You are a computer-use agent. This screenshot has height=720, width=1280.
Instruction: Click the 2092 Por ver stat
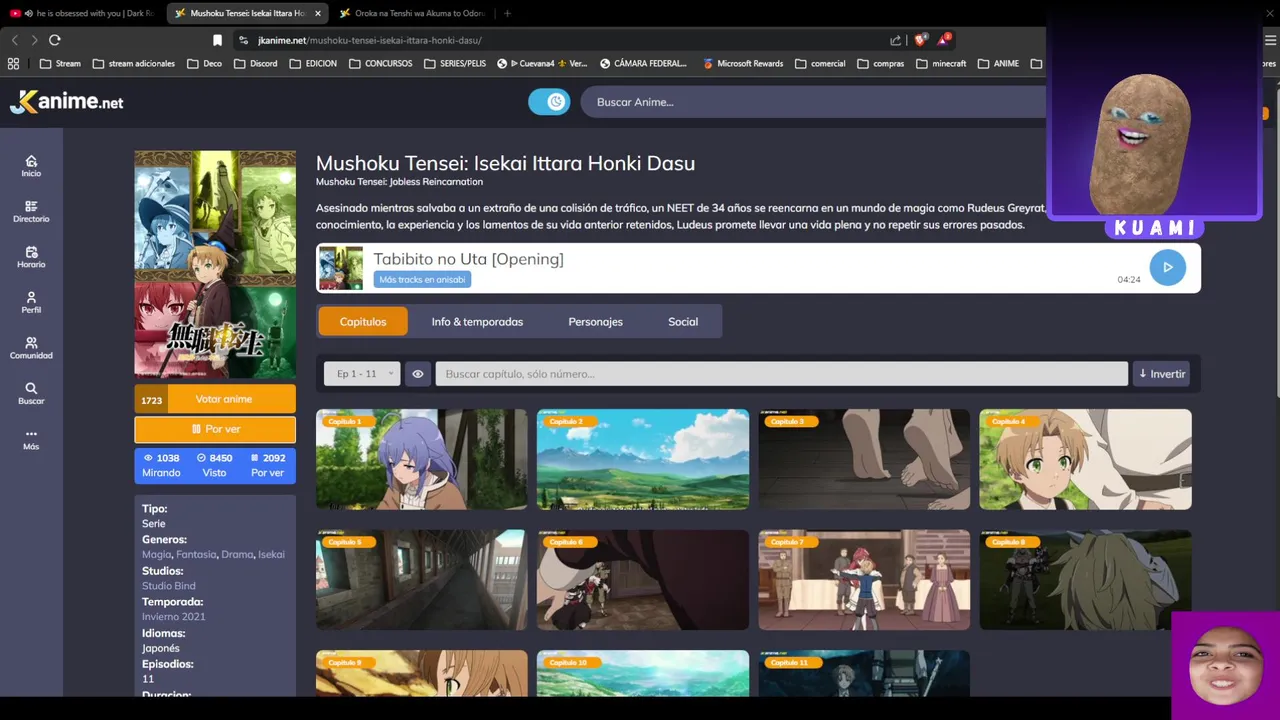click(x=268, y=465)
